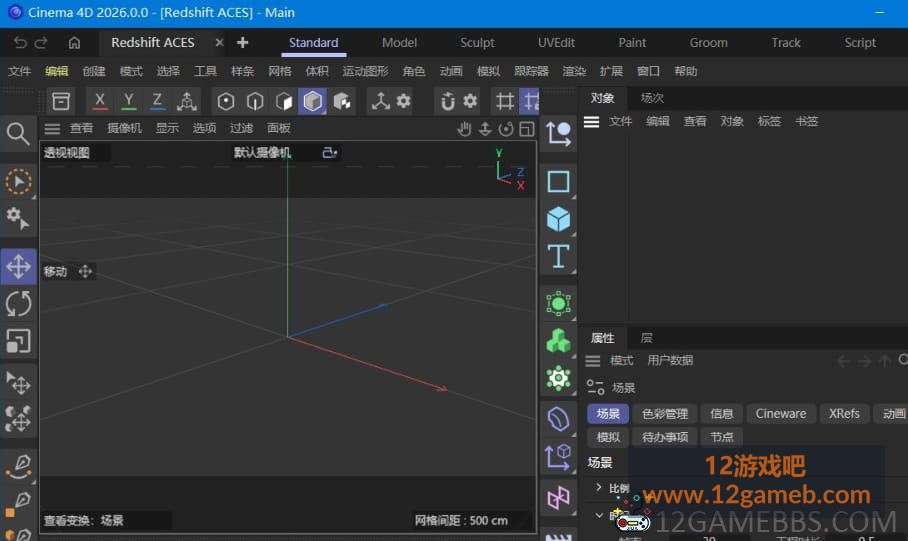Open the 对象 manager tab
The height and width of the screenshot is (541, 908).
[x=602, y=98]
